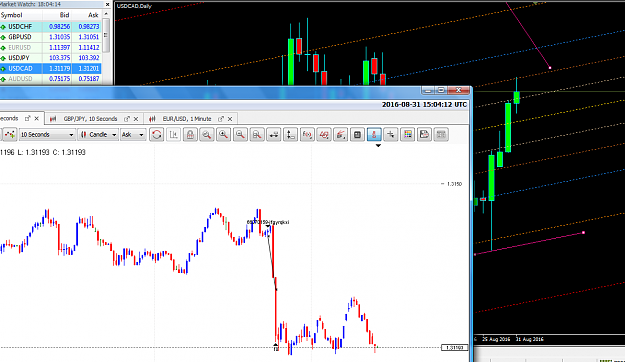Click the current price label 1.31193
The image size is (625, 362).
(x=454, y=348)
